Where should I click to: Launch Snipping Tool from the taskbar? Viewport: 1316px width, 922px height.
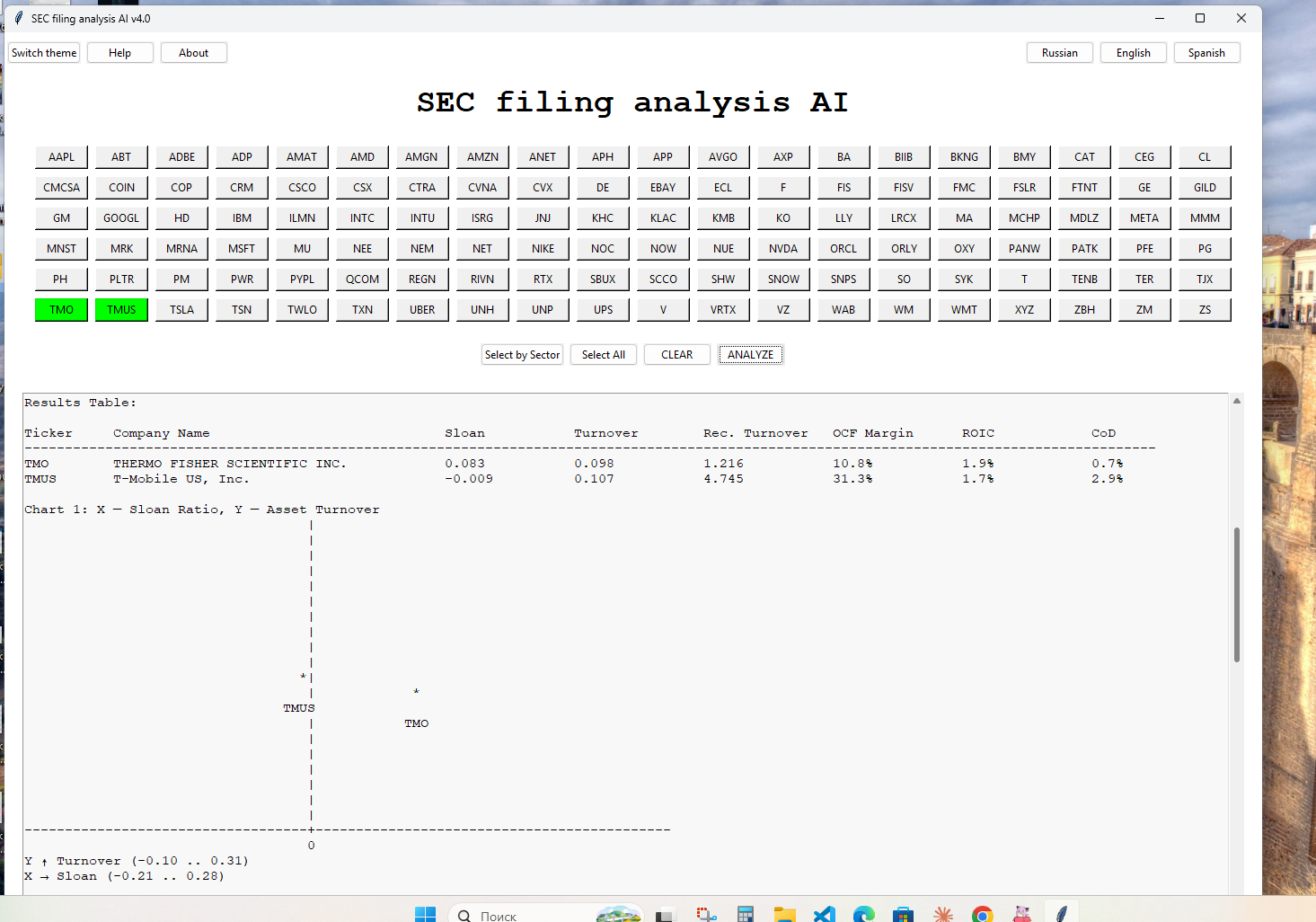pos(706,915)
